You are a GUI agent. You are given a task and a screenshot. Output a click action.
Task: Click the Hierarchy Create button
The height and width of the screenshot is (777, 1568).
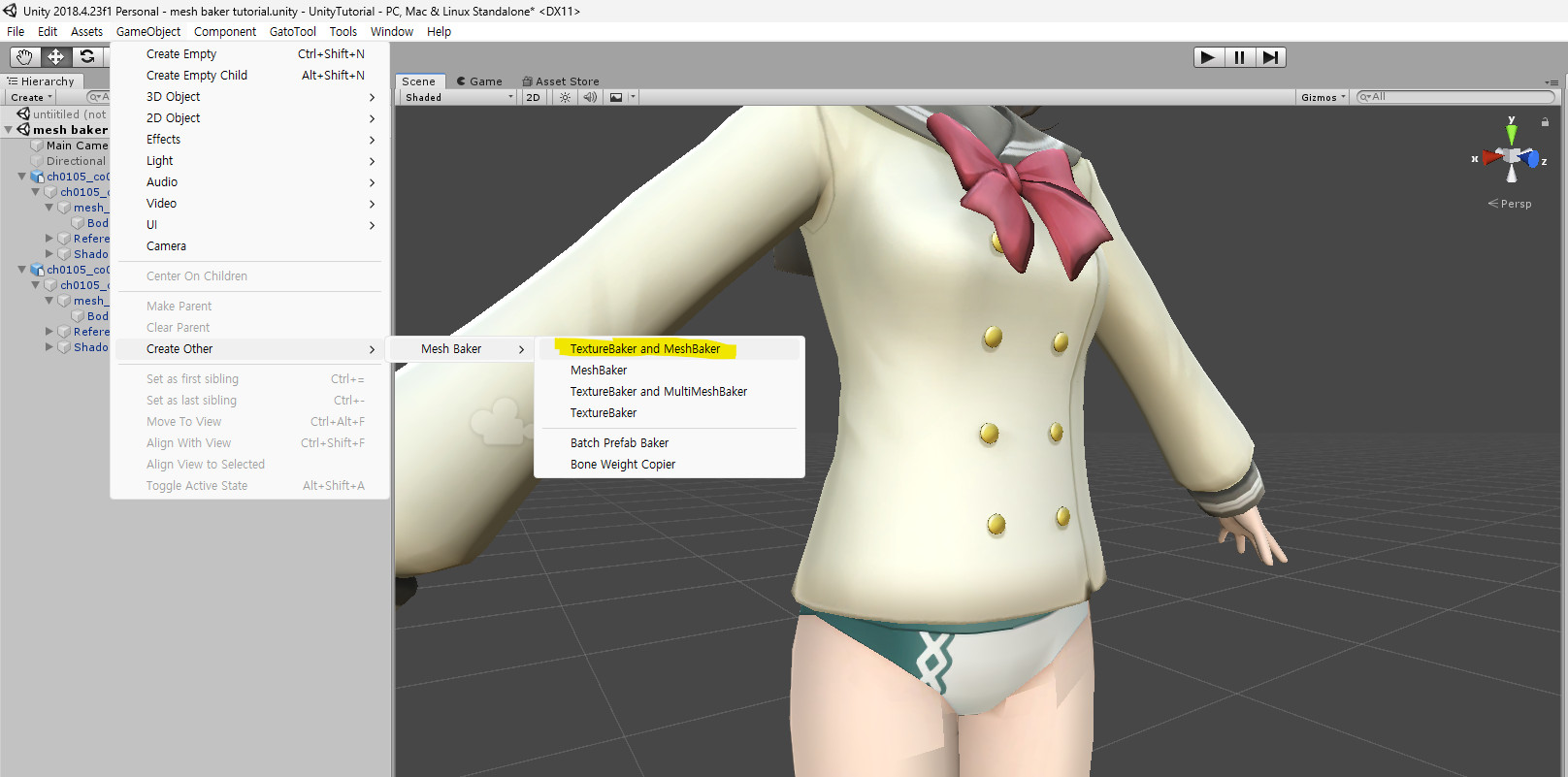tap(31, 97)
